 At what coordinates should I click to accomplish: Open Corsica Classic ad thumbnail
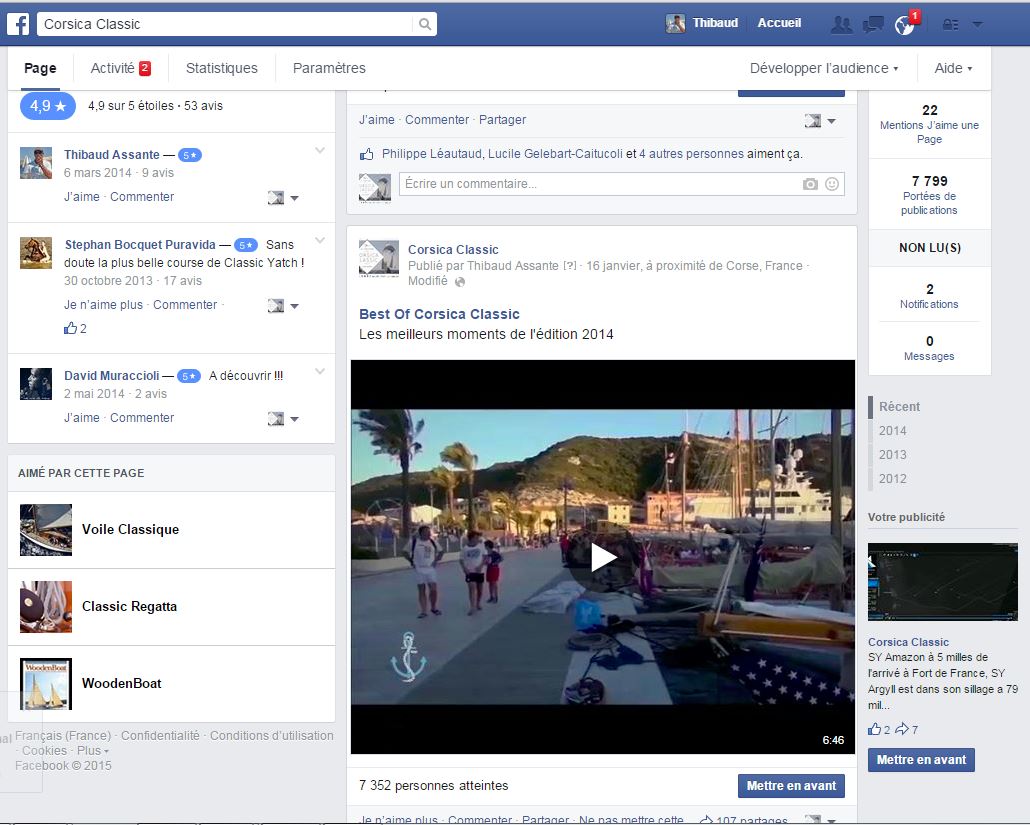point(943,582)
